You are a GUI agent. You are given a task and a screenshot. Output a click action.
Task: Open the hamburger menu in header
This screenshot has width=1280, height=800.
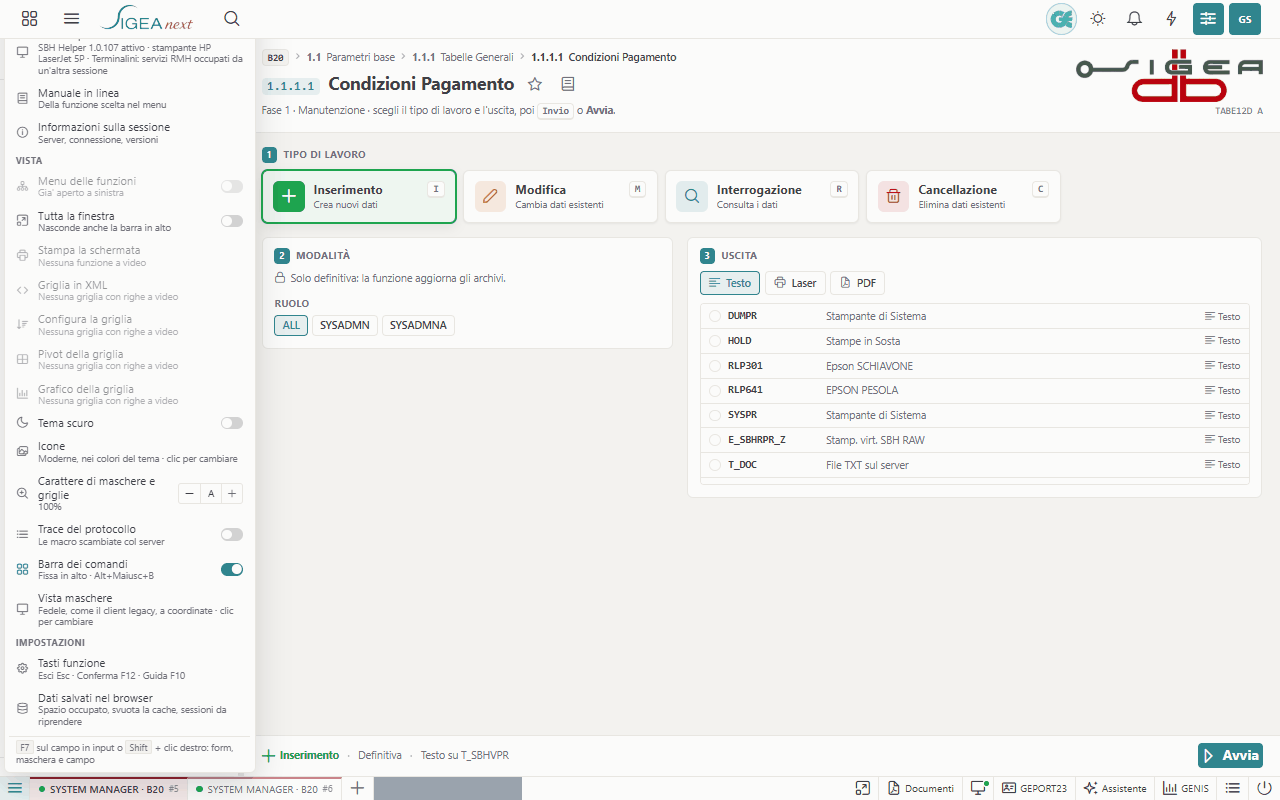71,18
